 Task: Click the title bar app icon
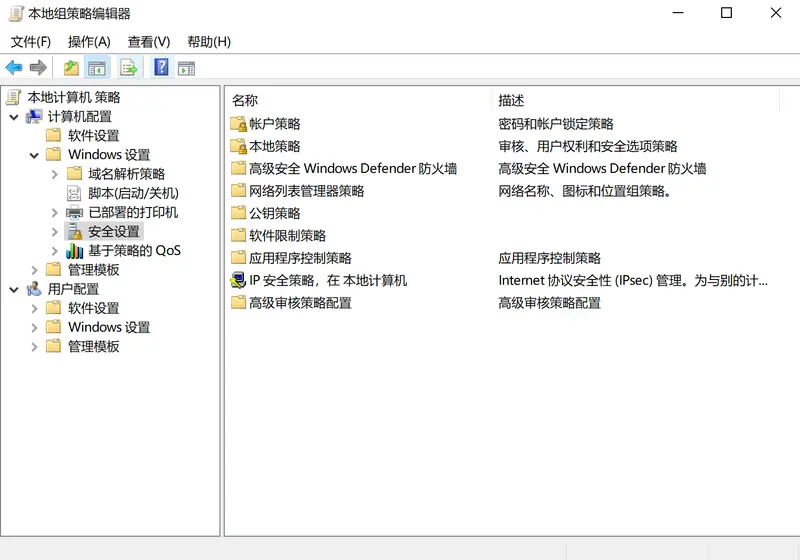click(16, 13)
